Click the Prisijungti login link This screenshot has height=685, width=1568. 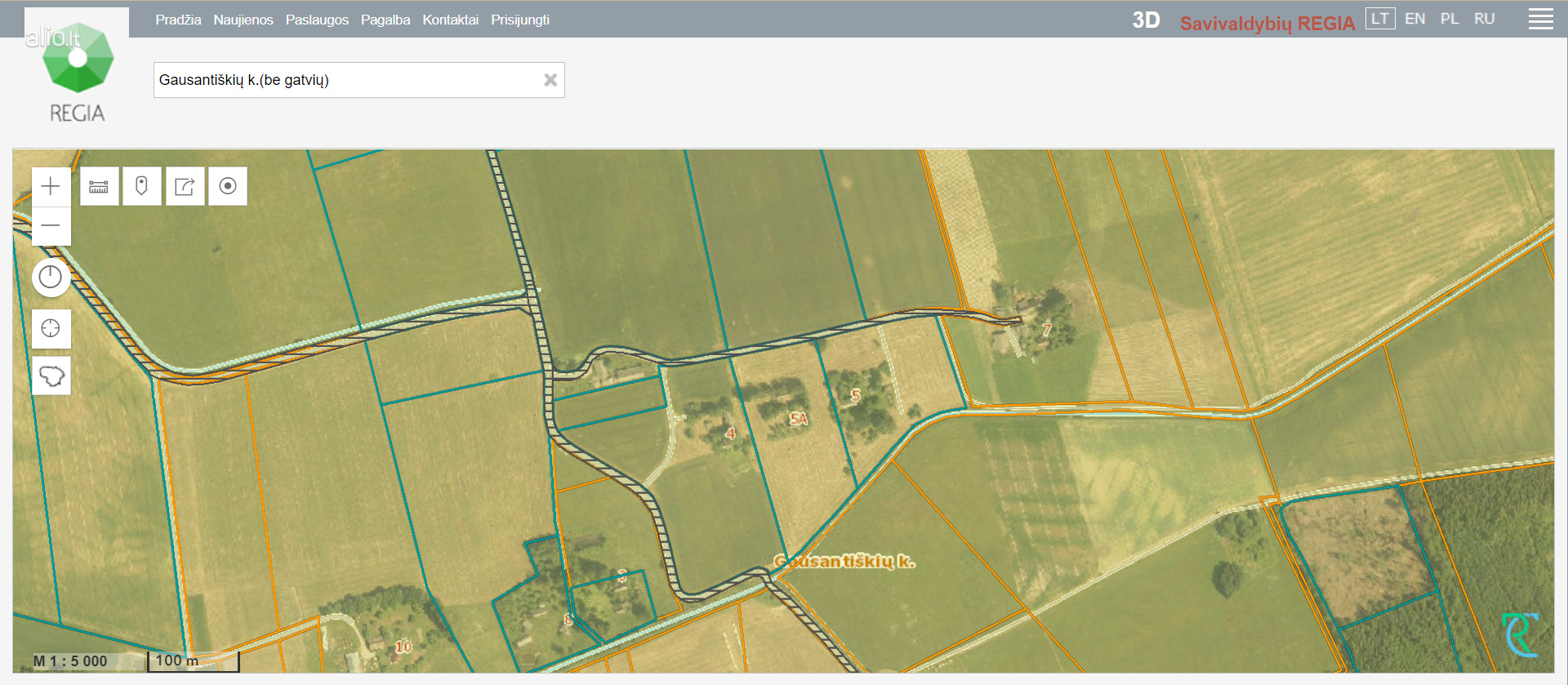[x=519, y=20]
